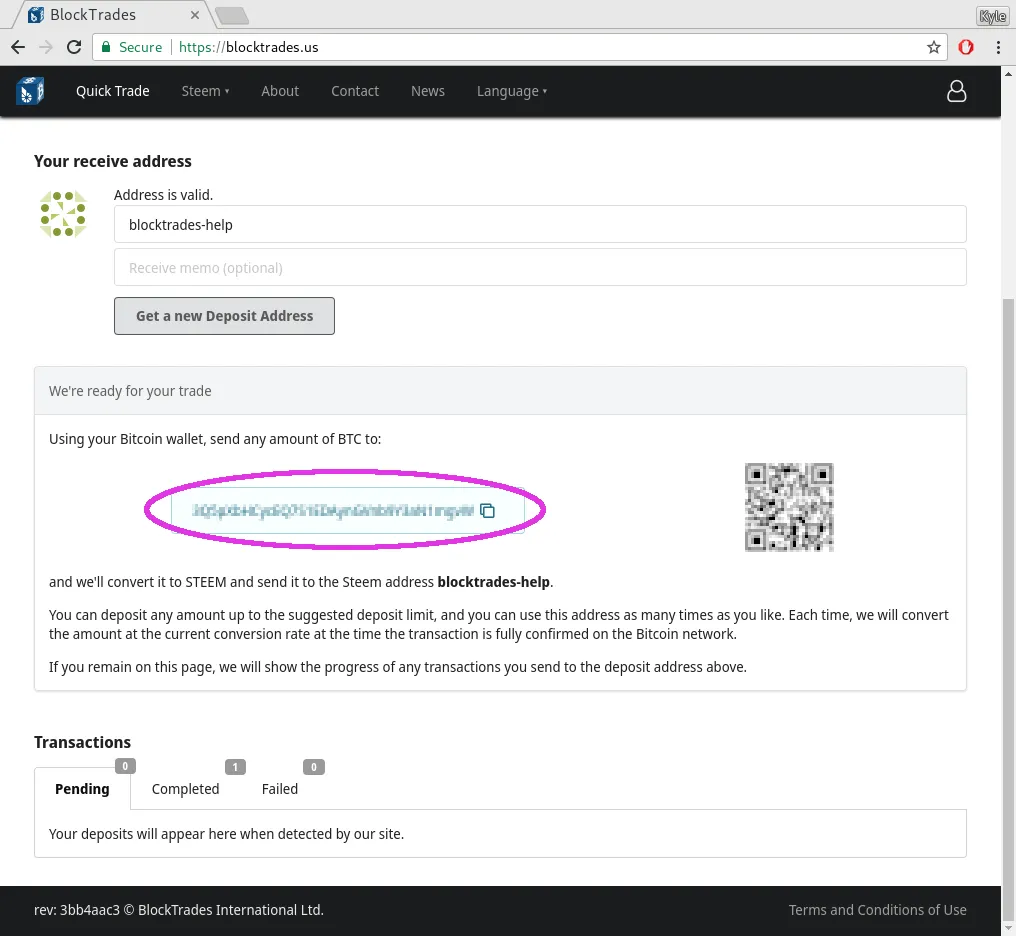Click the Opera extension icon
The height and width of the screenshot is (936, 1016).
point(965,47)
